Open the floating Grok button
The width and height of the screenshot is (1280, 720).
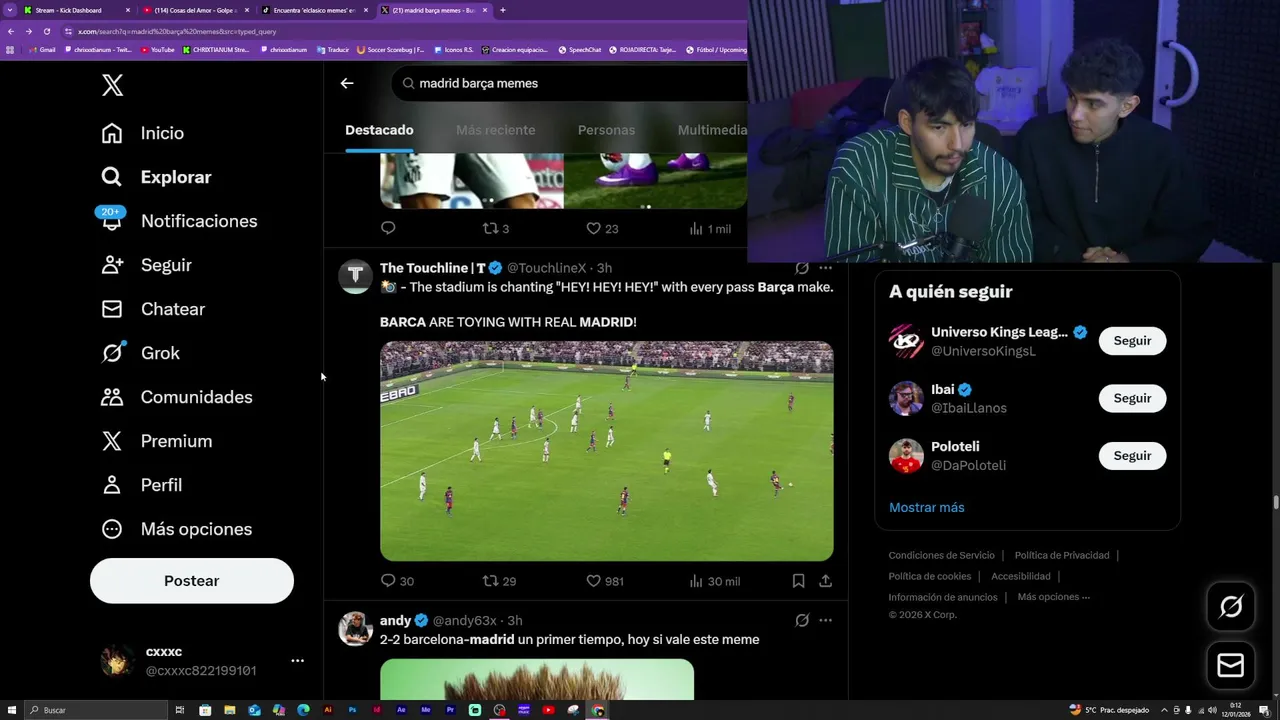point(1231,606)
